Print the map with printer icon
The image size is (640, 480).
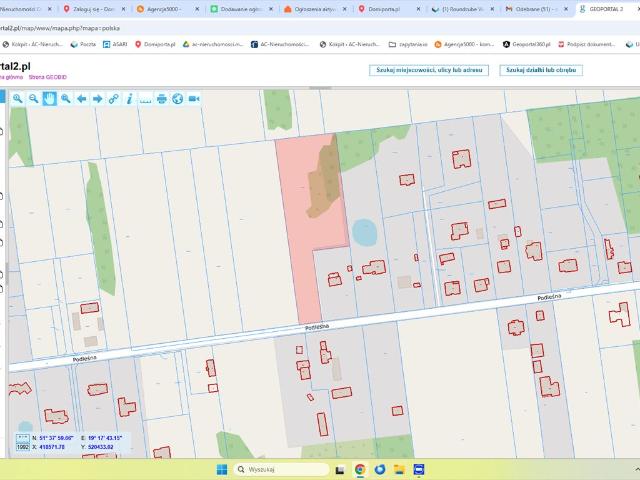click(x=161, y=98)
